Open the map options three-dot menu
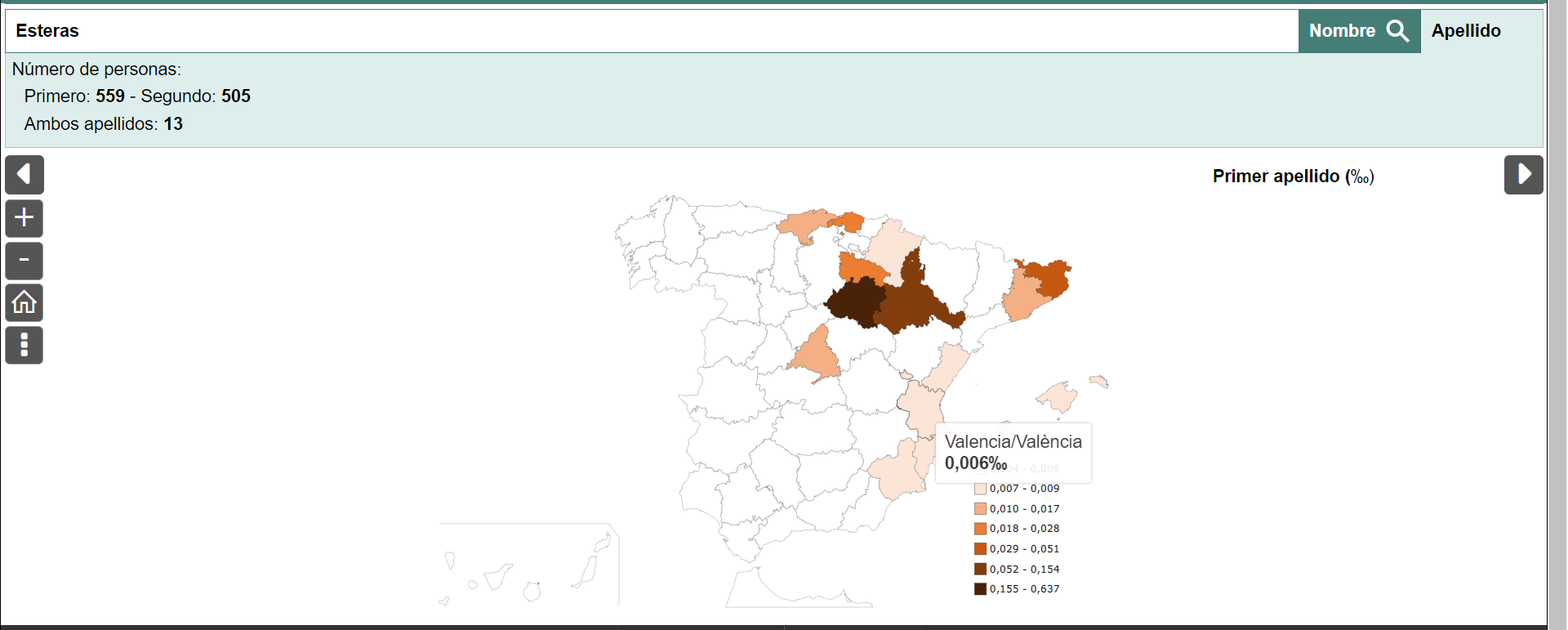1568x630 pixels. tap(24, 345)
